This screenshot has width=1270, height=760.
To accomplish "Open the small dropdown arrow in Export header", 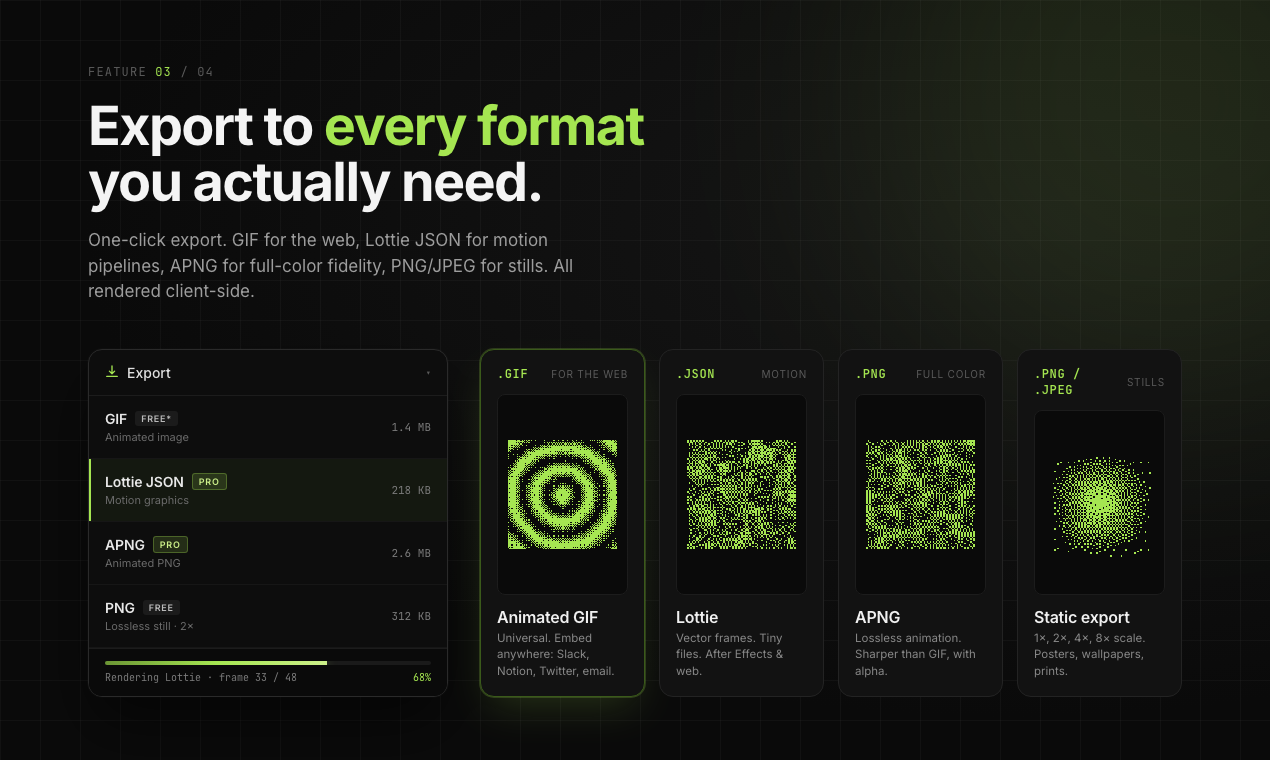I will pos(428,373).
